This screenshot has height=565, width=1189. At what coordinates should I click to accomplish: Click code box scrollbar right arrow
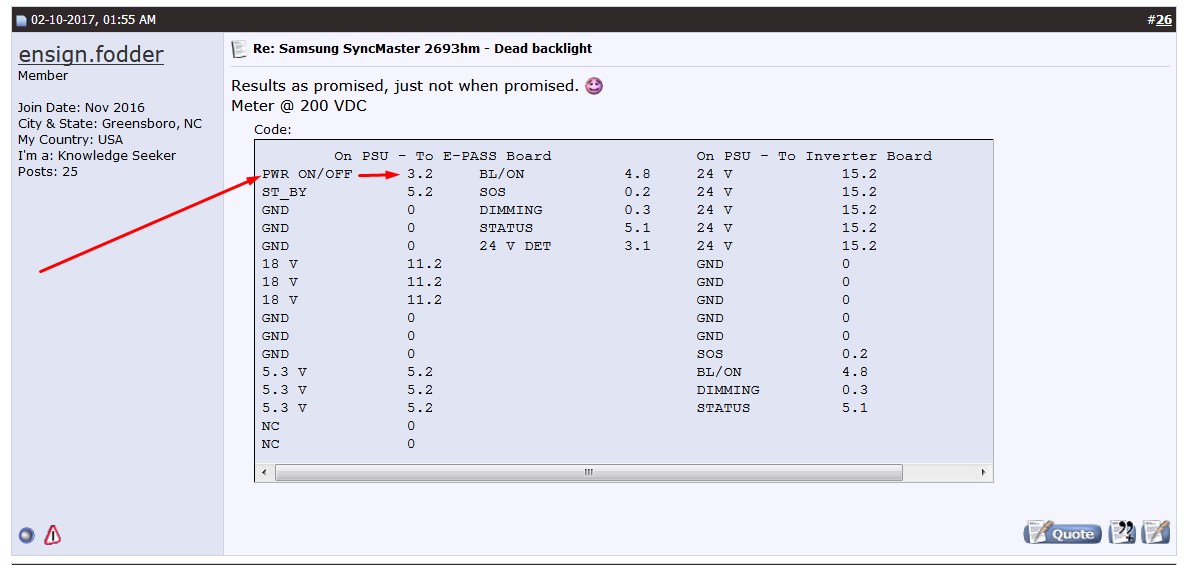(984, 472)
